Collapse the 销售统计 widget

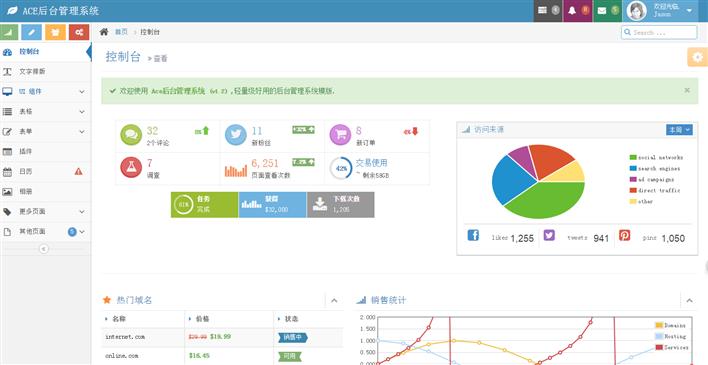tap(689, 300)
